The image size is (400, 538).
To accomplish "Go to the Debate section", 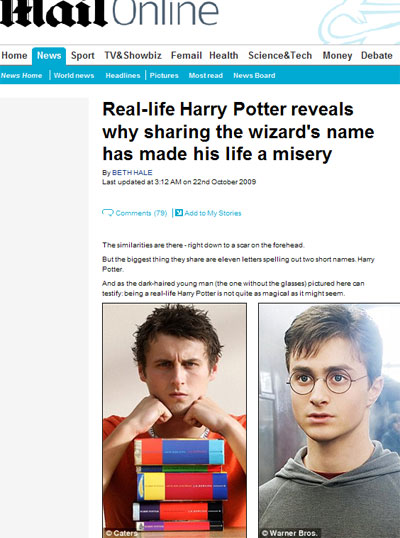I will pyautogui.click(x=377, y=56).
